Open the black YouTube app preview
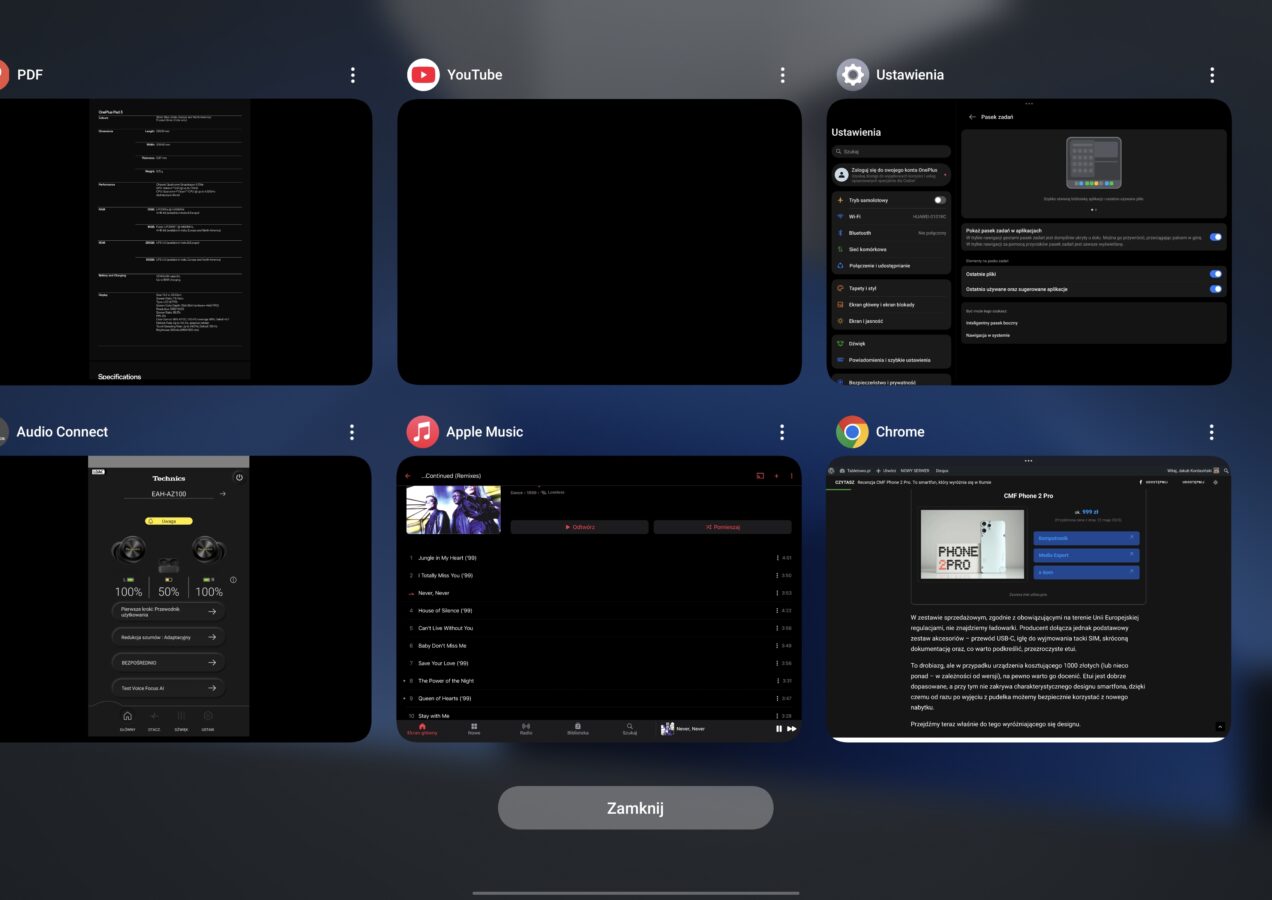The width and height of the screenshot is (1272, 900). pyautogui.click(x=599, y=242)
